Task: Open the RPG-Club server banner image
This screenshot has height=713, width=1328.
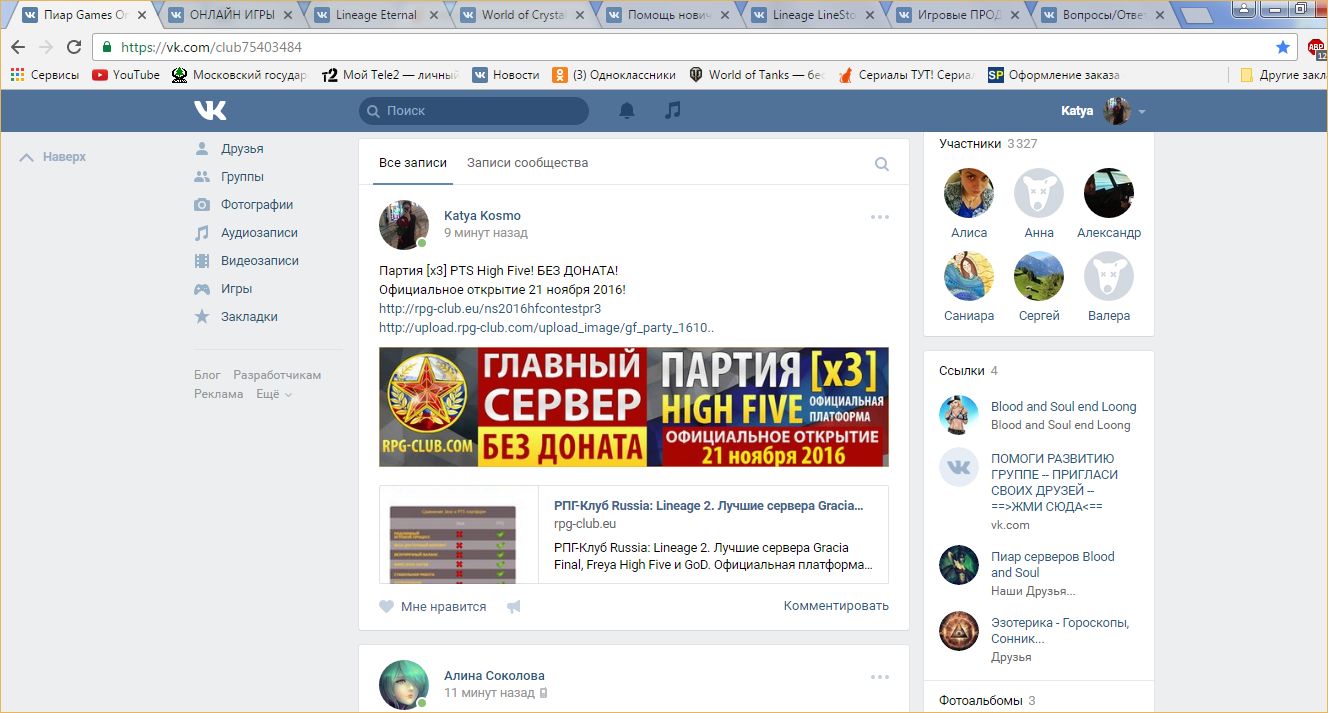Action: (633, 407)
